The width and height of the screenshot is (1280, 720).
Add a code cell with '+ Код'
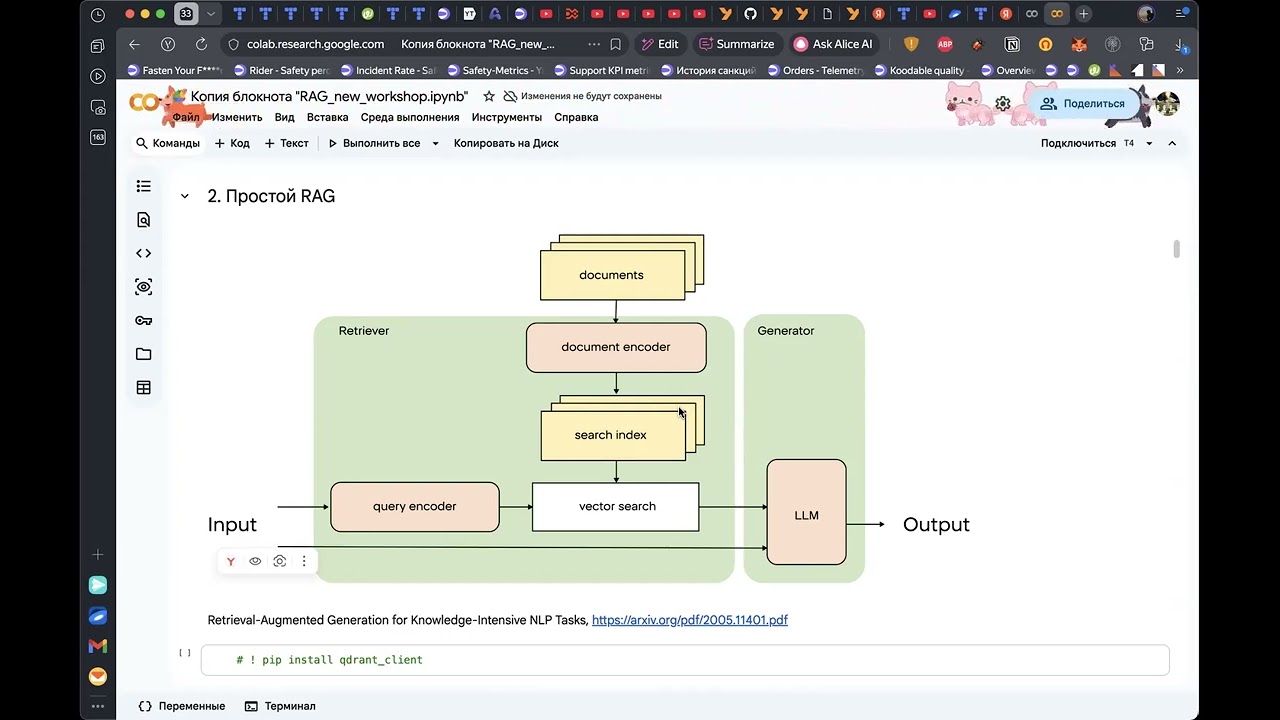(x=232, y=143)
